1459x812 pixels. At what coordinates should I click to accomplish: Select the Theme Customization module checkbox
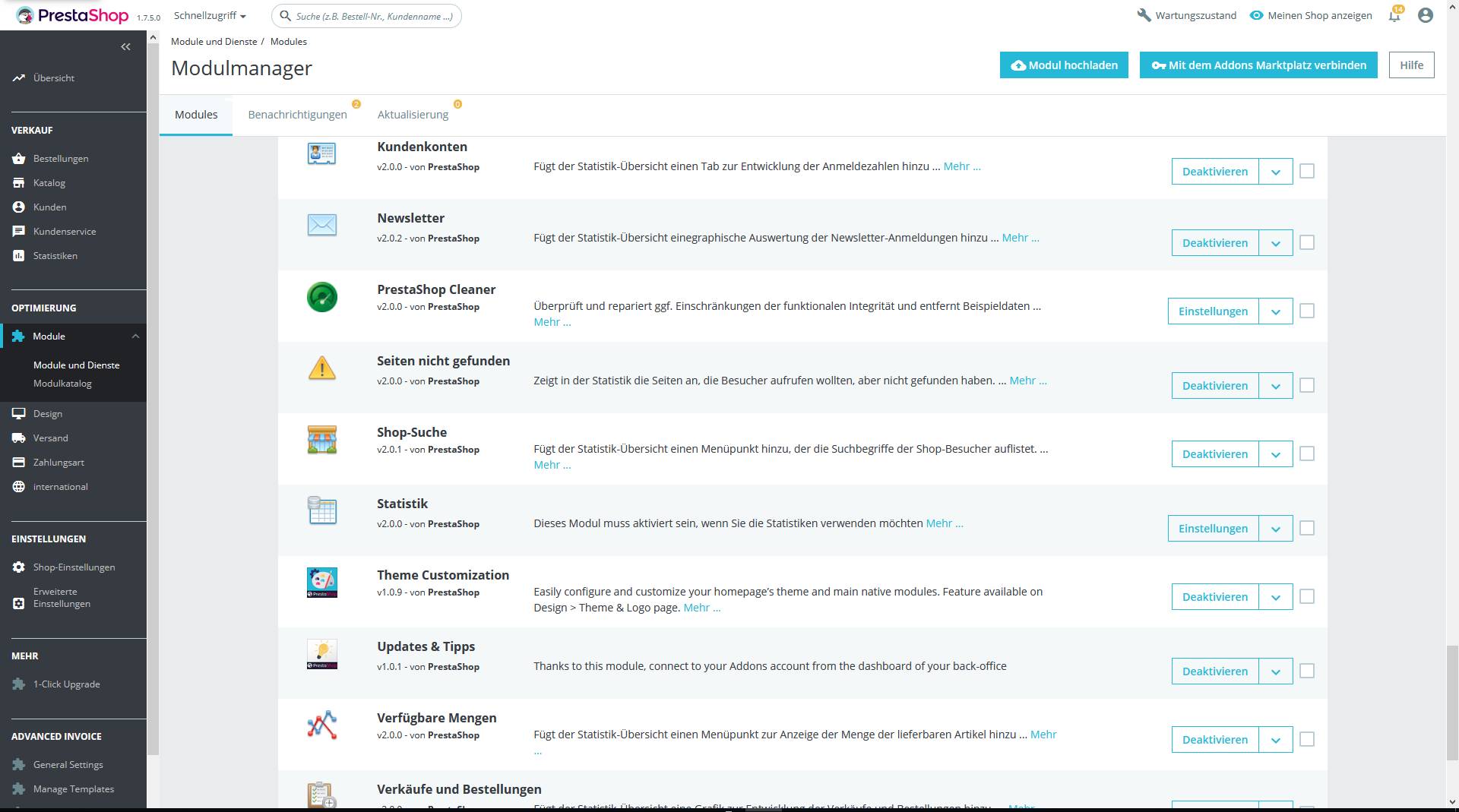click(x=1307, y=596)
